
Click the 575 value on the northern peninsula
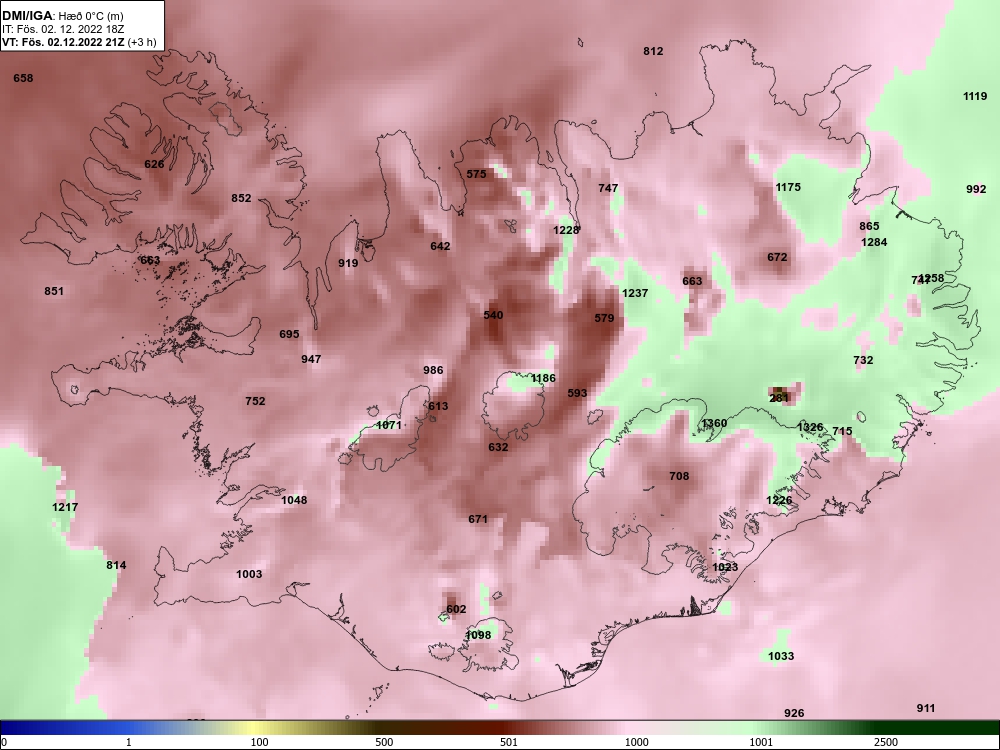coord(476,174)
